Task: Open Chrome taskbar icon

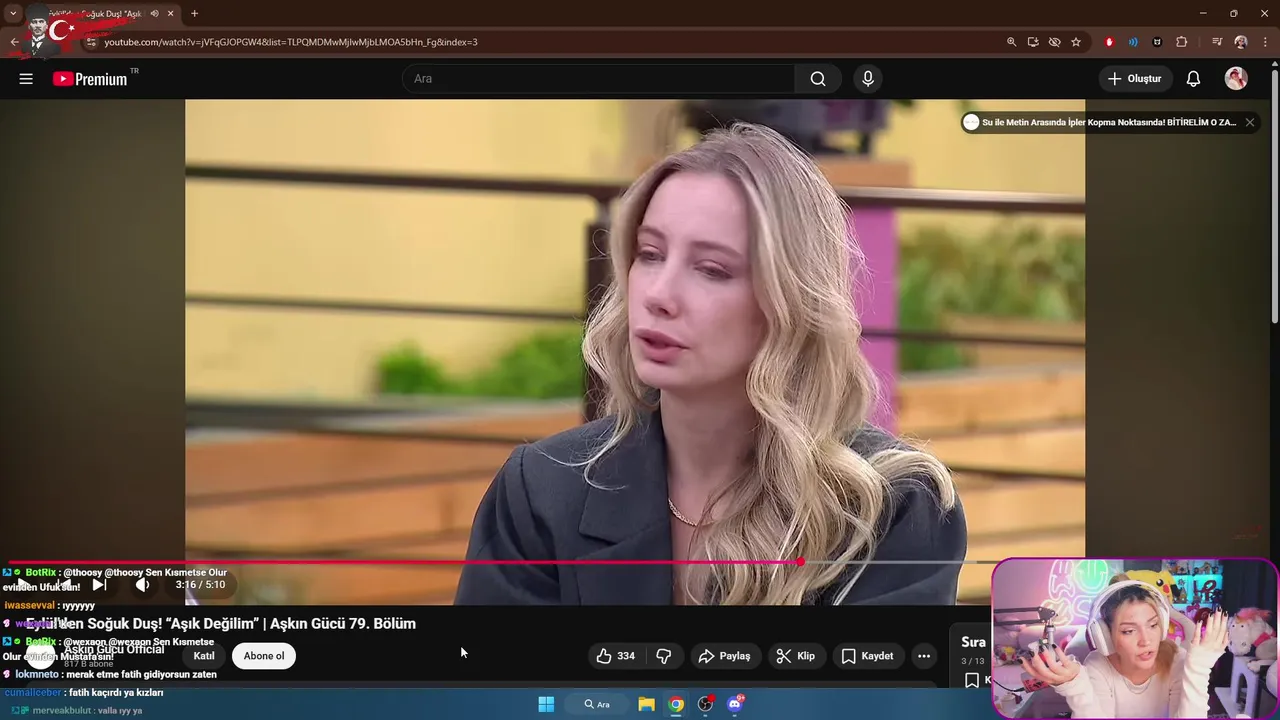Action: (676, 704)
